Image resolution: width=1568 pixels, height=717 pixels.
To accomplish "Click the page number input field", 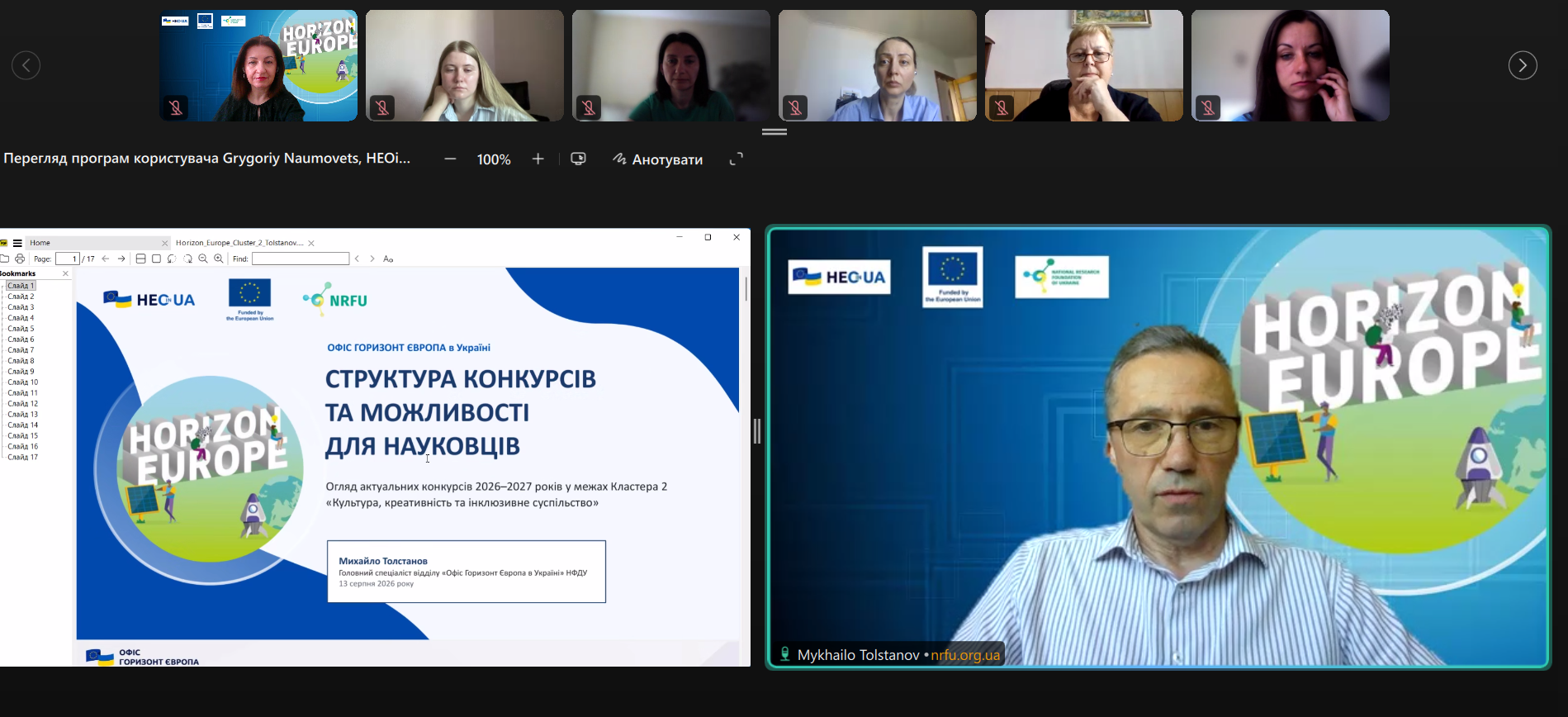I will click(68, 259).
